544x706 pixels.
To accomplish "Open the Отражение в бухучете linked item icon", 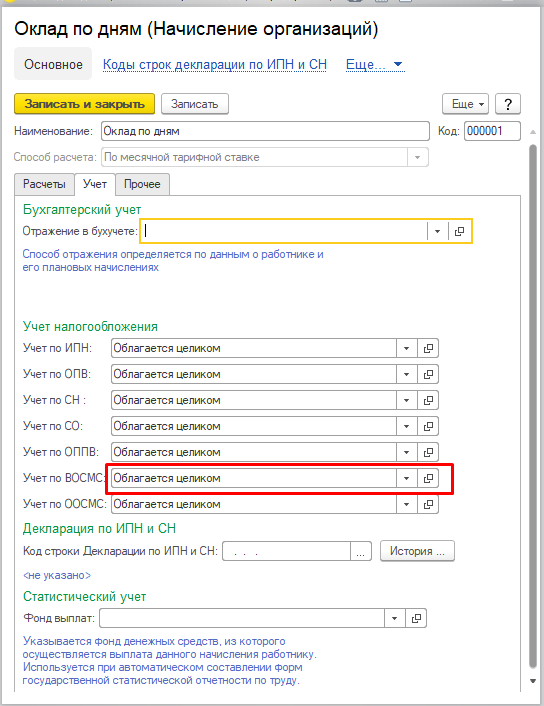I will (460, 231).
